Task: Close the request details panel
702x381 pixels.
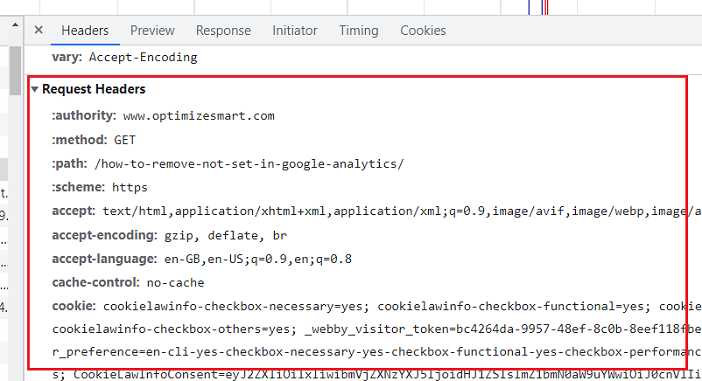Action: (x=39, y=30)
